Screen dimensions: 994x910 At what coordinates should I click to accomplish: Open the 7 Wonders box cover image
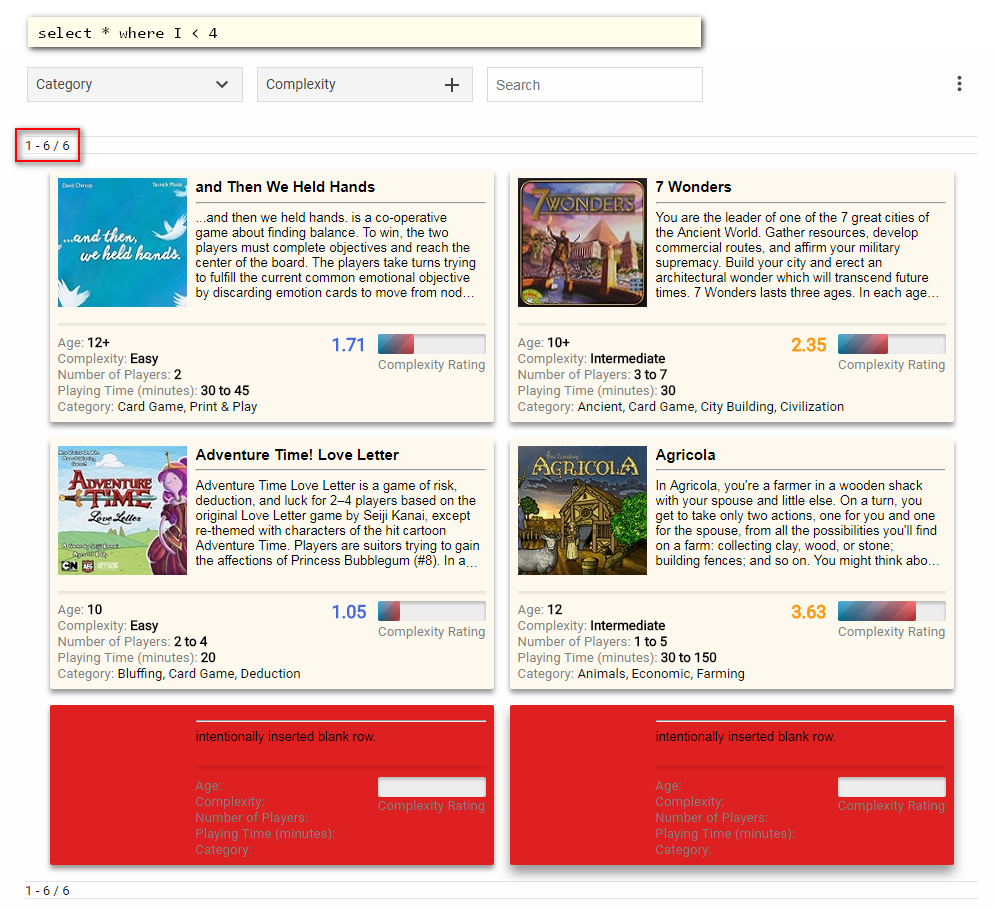pos(582,242)
